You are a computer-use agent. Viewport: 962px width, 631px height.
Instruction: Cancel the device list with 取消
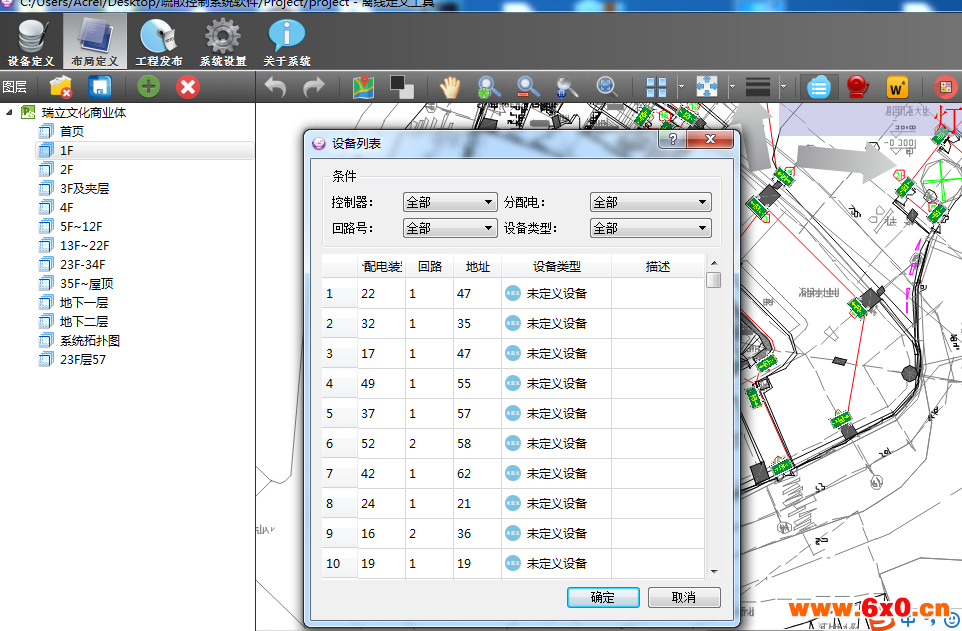[684, 597]
